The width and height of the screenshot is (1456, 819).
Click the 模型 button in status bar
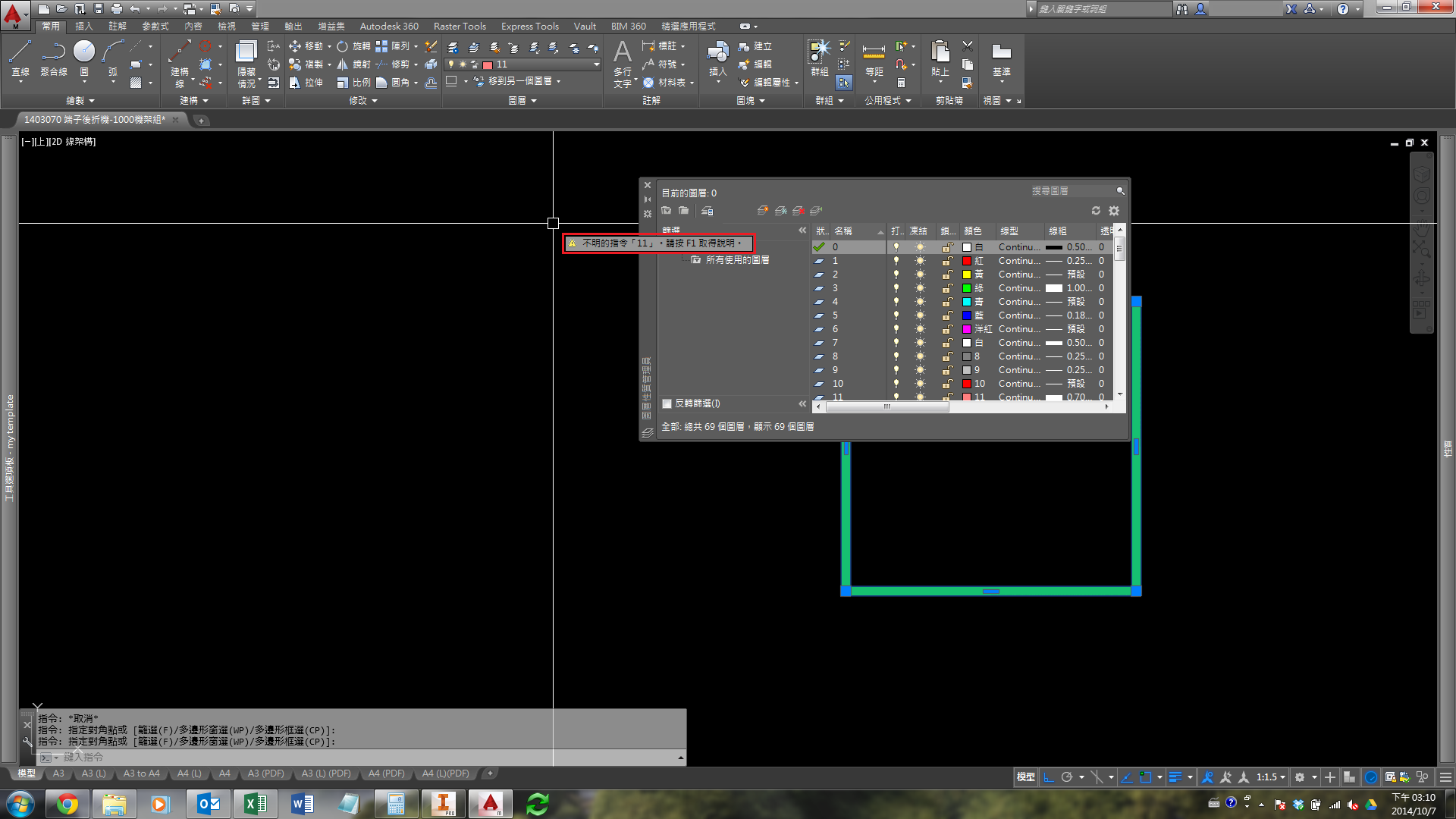click(1025, 777)
